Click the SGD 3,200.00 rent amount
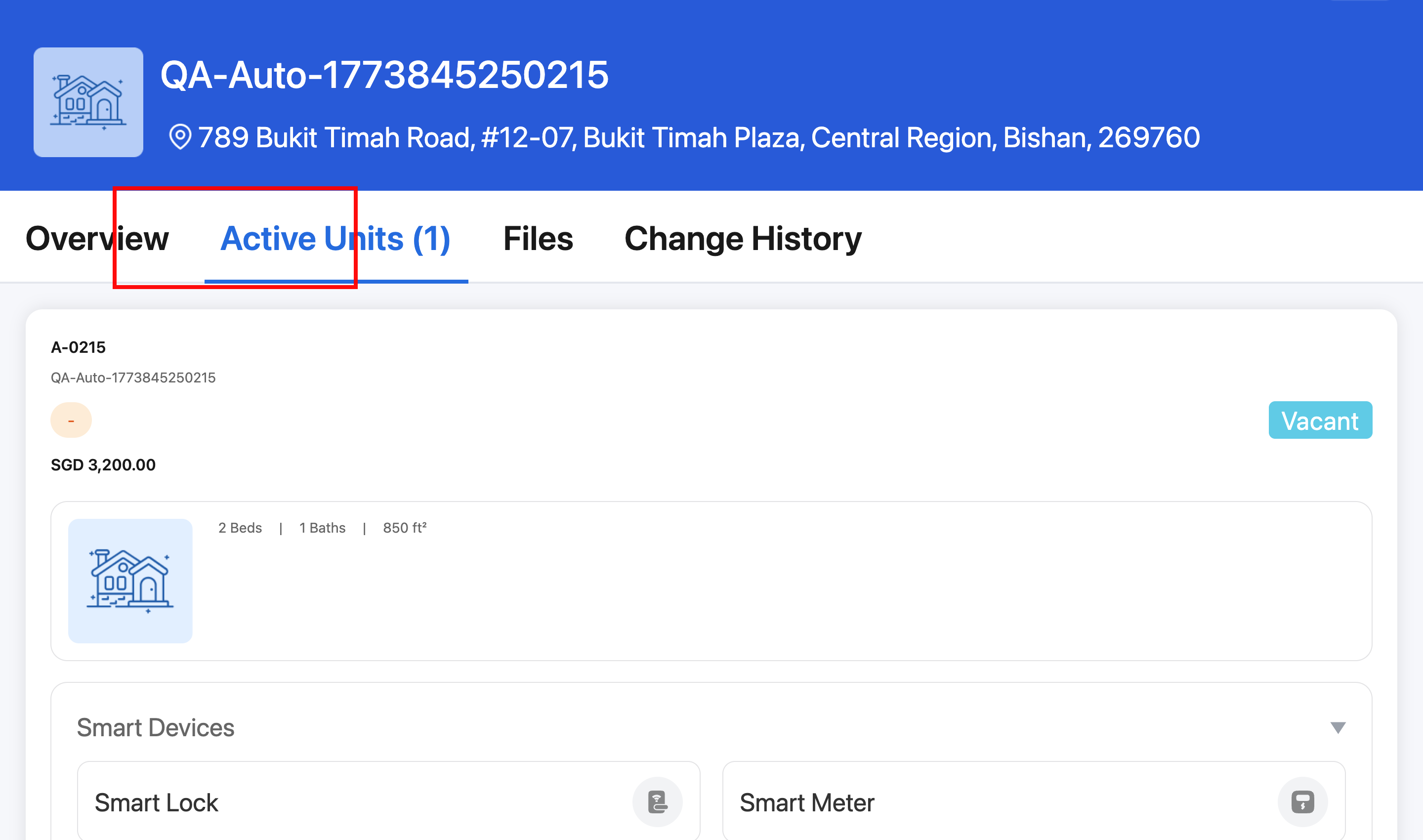The image size is (1423, 840). (103, 464)
